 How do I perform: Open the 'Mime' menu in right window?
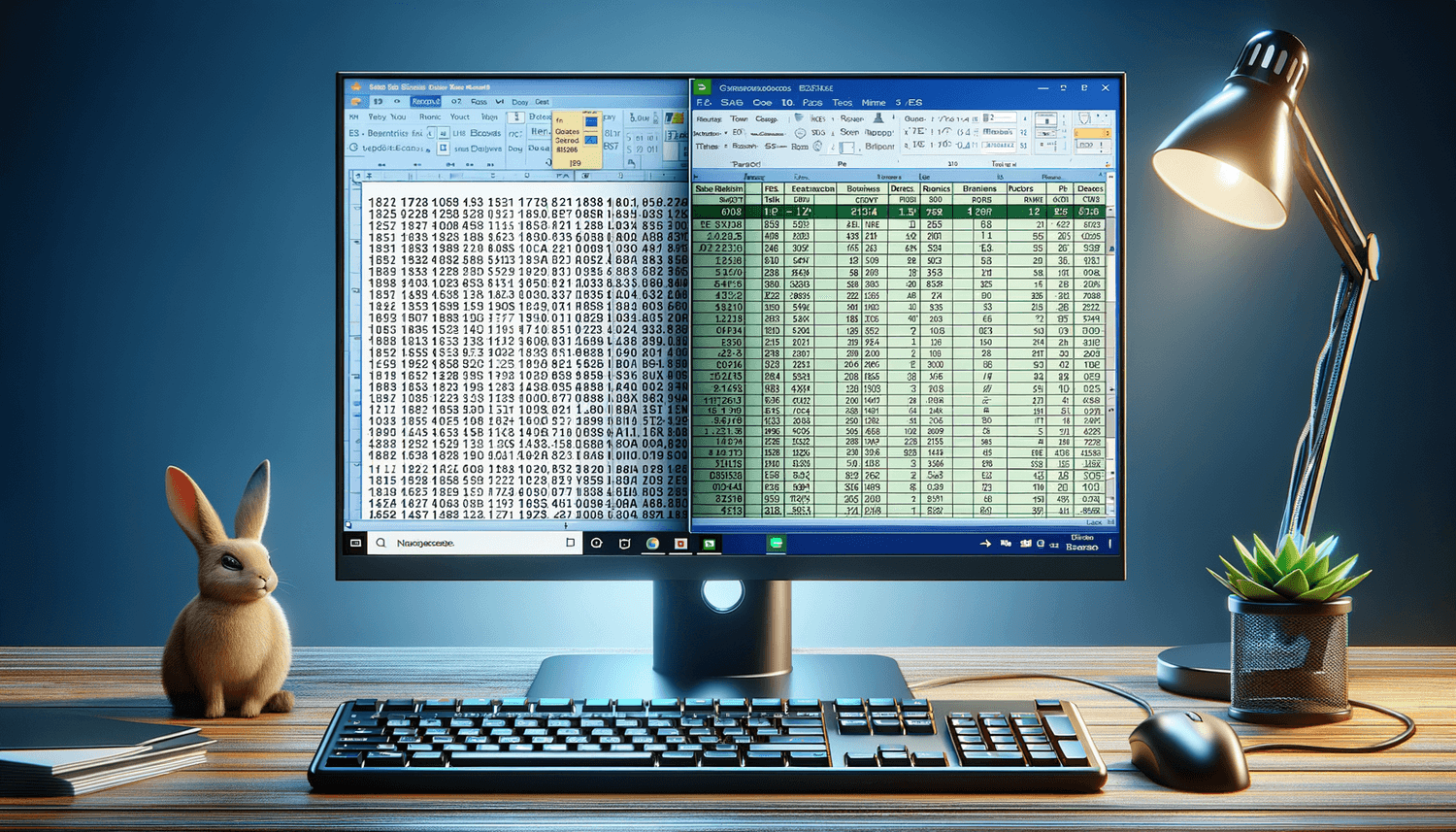[x=874, y=102]
